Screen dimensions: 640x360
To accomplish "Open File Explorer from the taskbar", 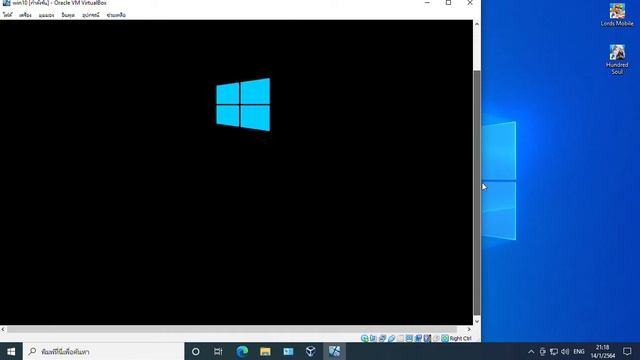I will (x=265, y=351).
